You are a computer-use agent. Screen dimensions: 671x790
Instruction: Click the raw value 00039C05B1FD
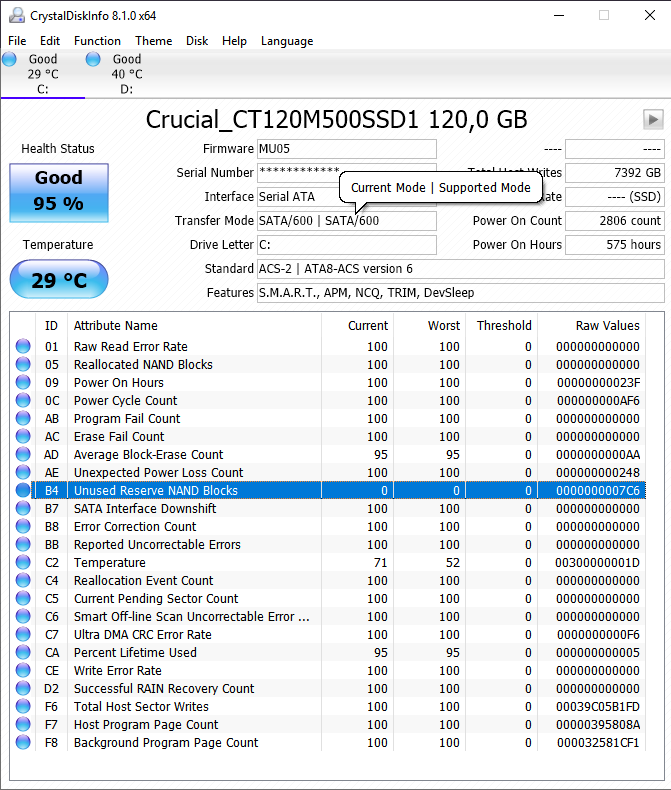pyautogui.click(x=598, y=707)
